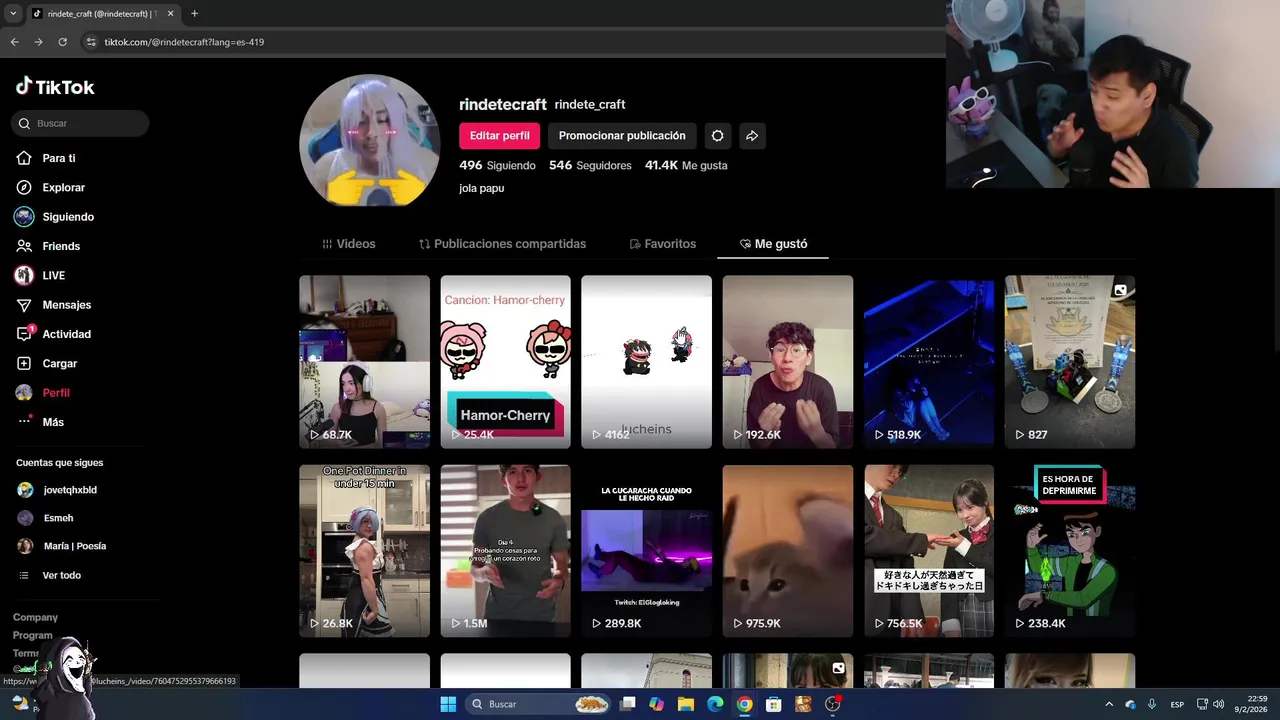This screenshot has width=1280, height=720.
Task: Open One Pot Dinner video
Action: click(364, 551)
